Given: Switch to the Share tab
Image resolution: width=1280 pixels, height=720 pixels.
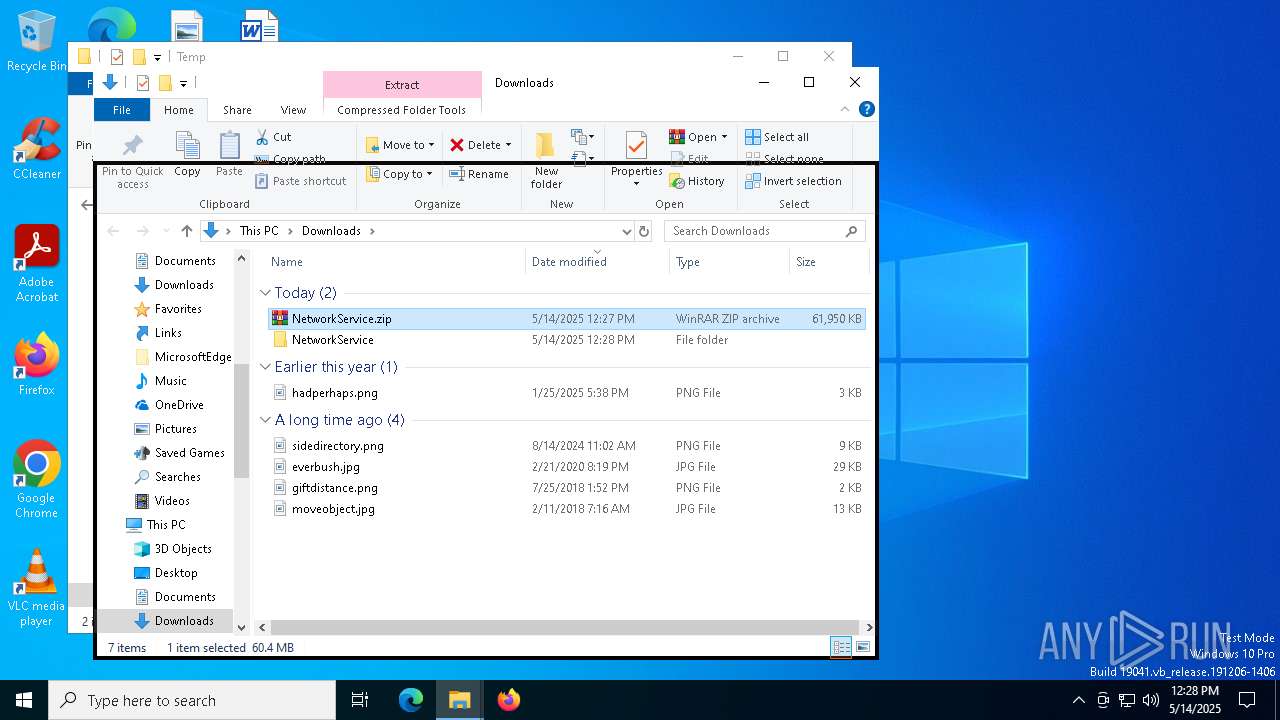Looking at the screenshot, I should [237, 110].
